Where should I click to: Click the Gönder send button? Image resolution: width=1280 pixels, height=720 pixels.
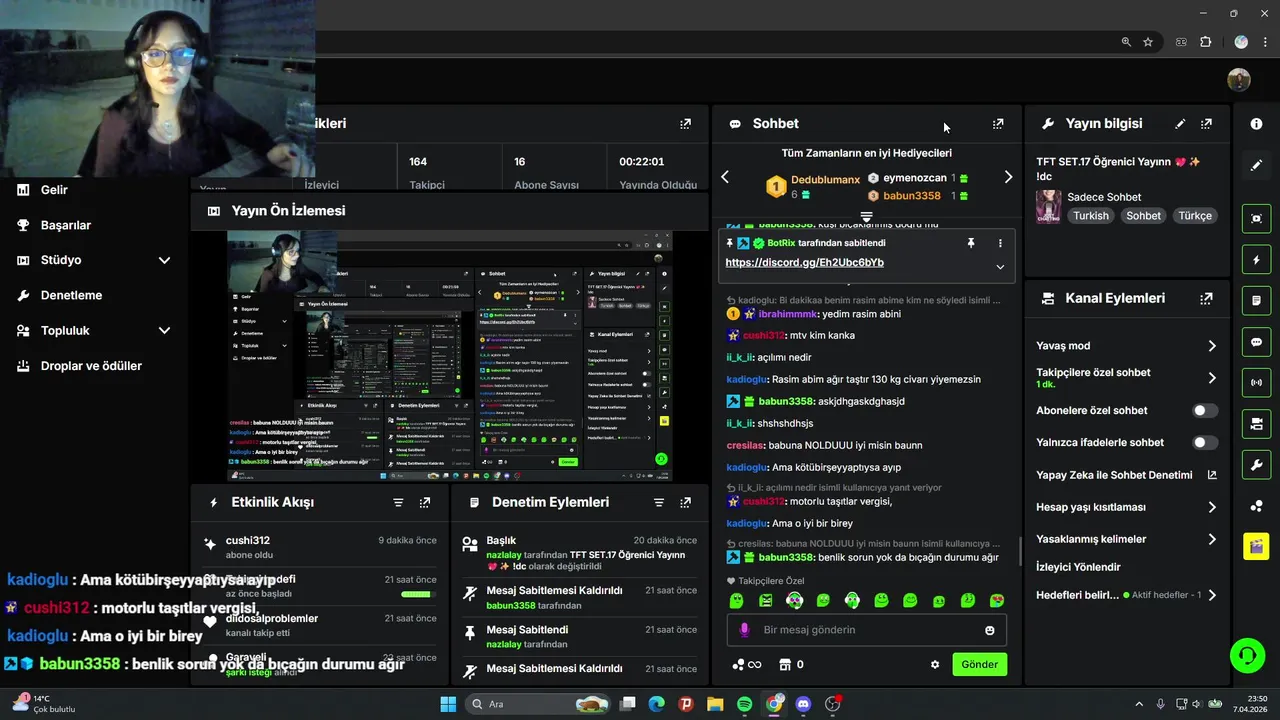point(980,665)
